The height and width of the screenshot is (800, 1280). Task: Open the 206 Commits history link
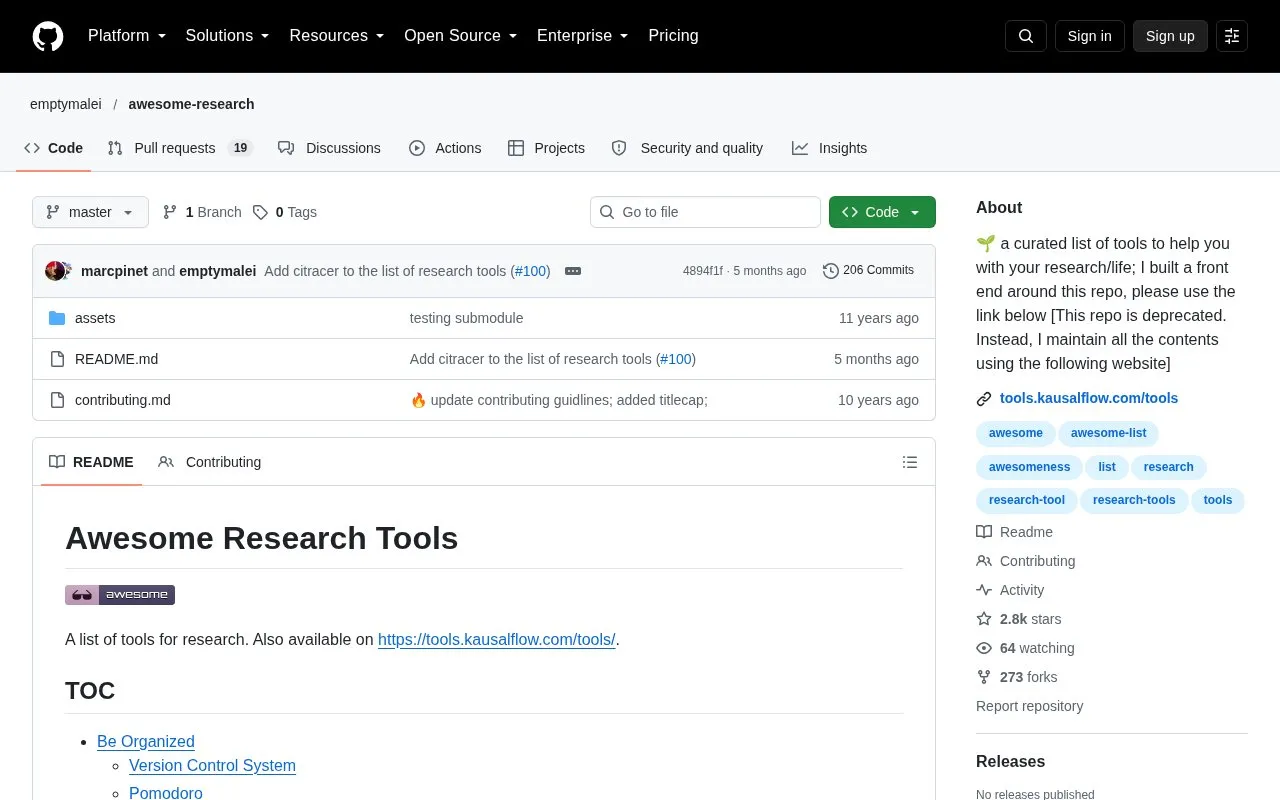click(x=868, y=271)
